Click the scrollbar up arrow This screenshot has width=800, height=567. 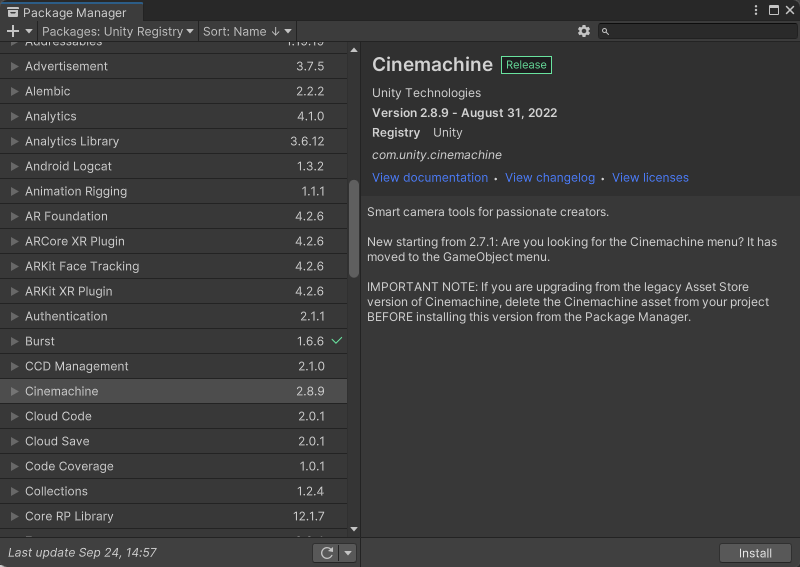click(354, 50)
